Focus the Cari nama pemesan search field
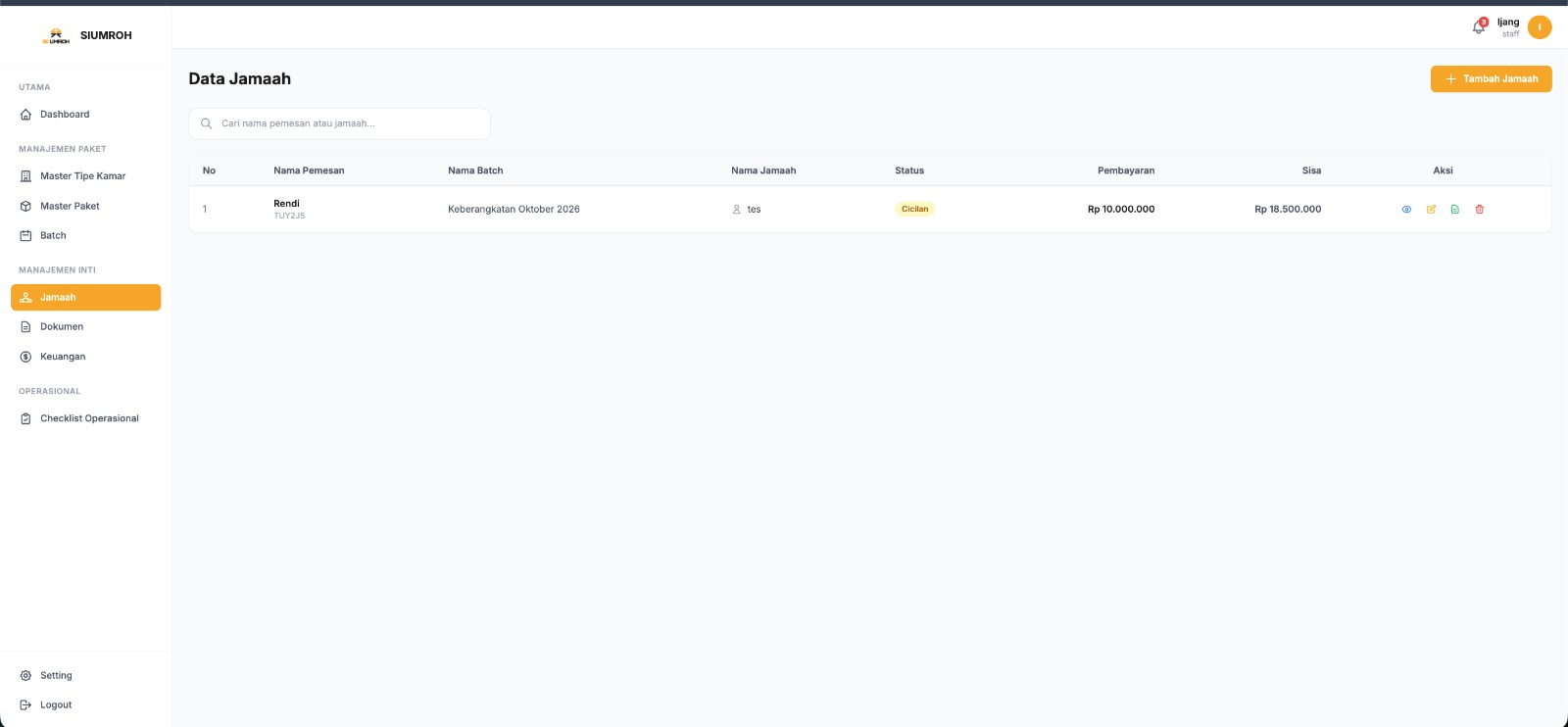Image resolution: width=1568 pixels, height=727 pixels. (339, 123)
